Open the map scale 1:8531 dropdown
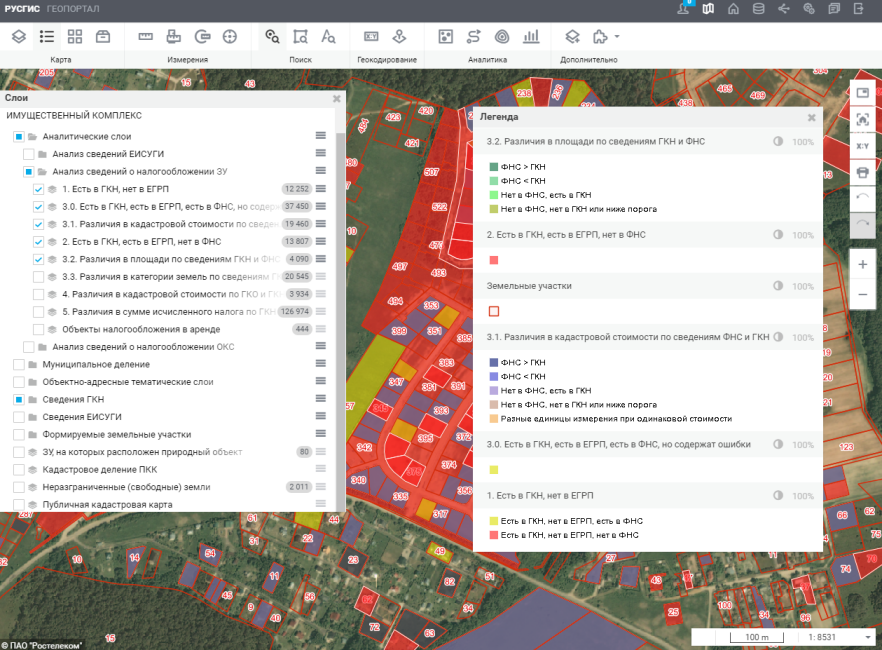Image resolution: width=882 pixels, height=650 pixels. point(868,637)
